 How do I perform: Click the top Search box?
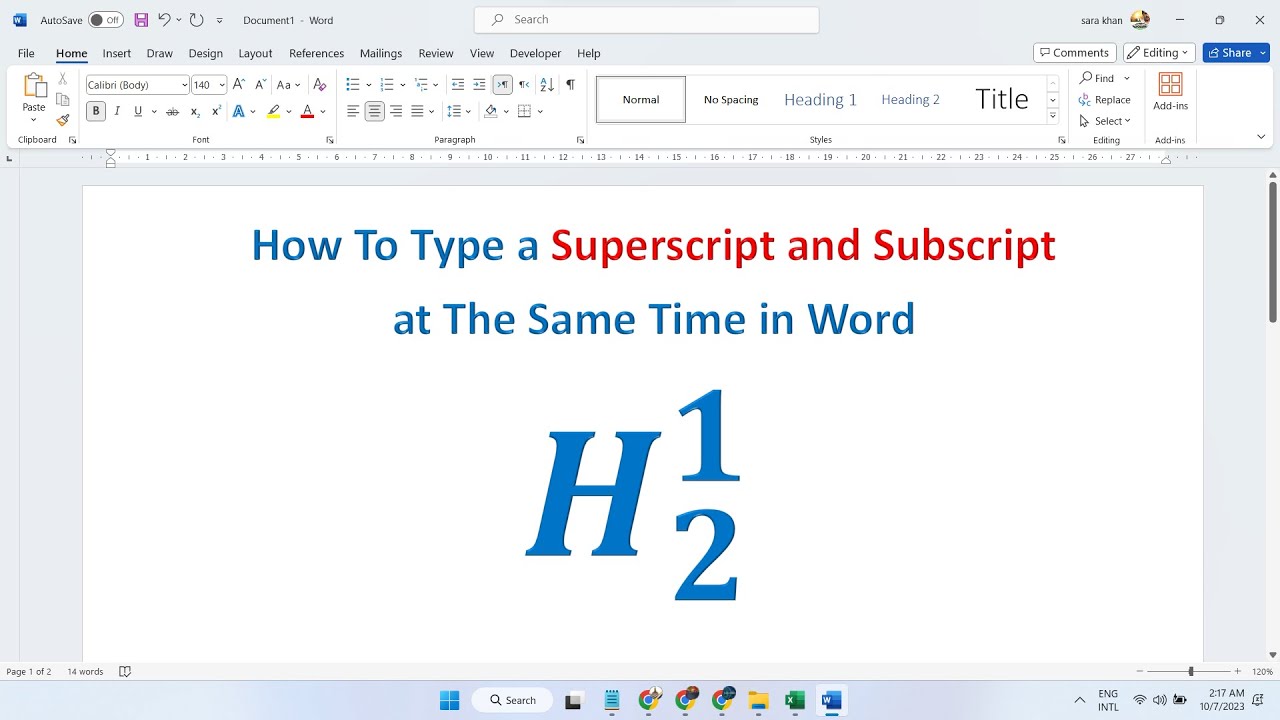(x=647, y=20)
